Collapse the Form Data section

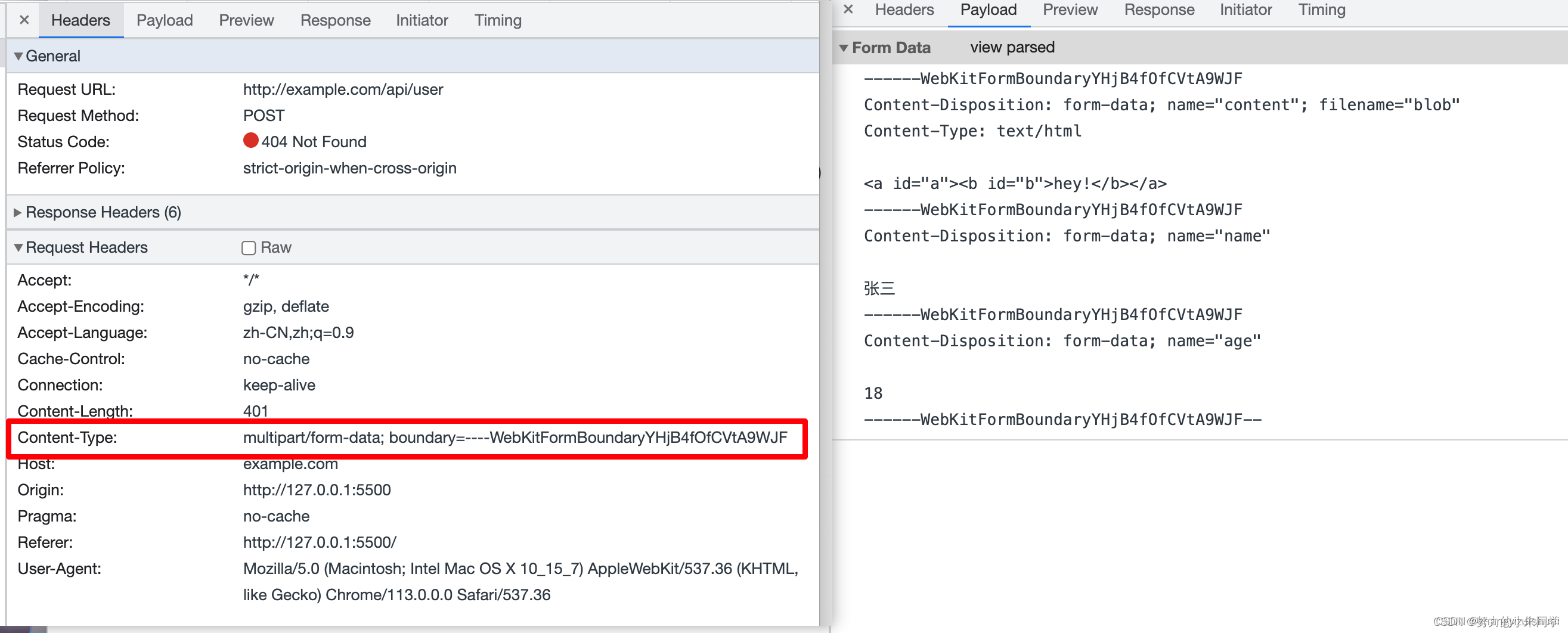pos(844,48)
